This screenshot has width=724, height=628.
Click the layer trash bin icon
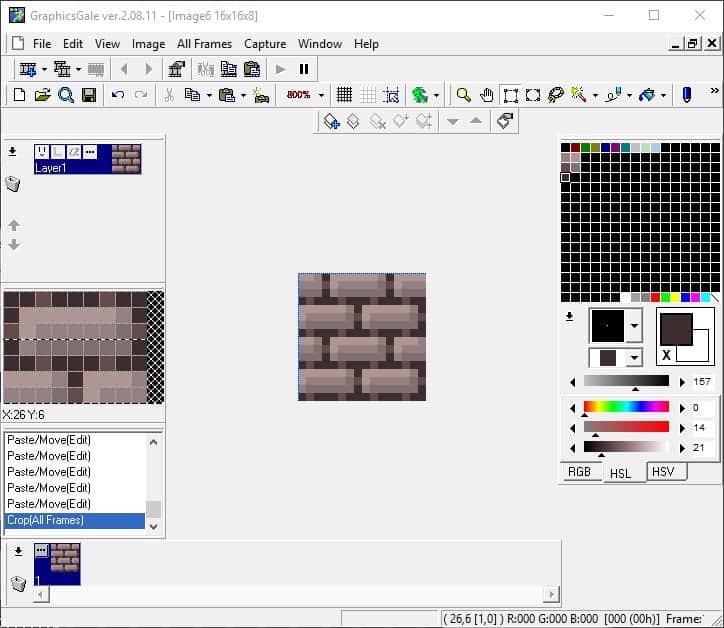pos(12,184)
